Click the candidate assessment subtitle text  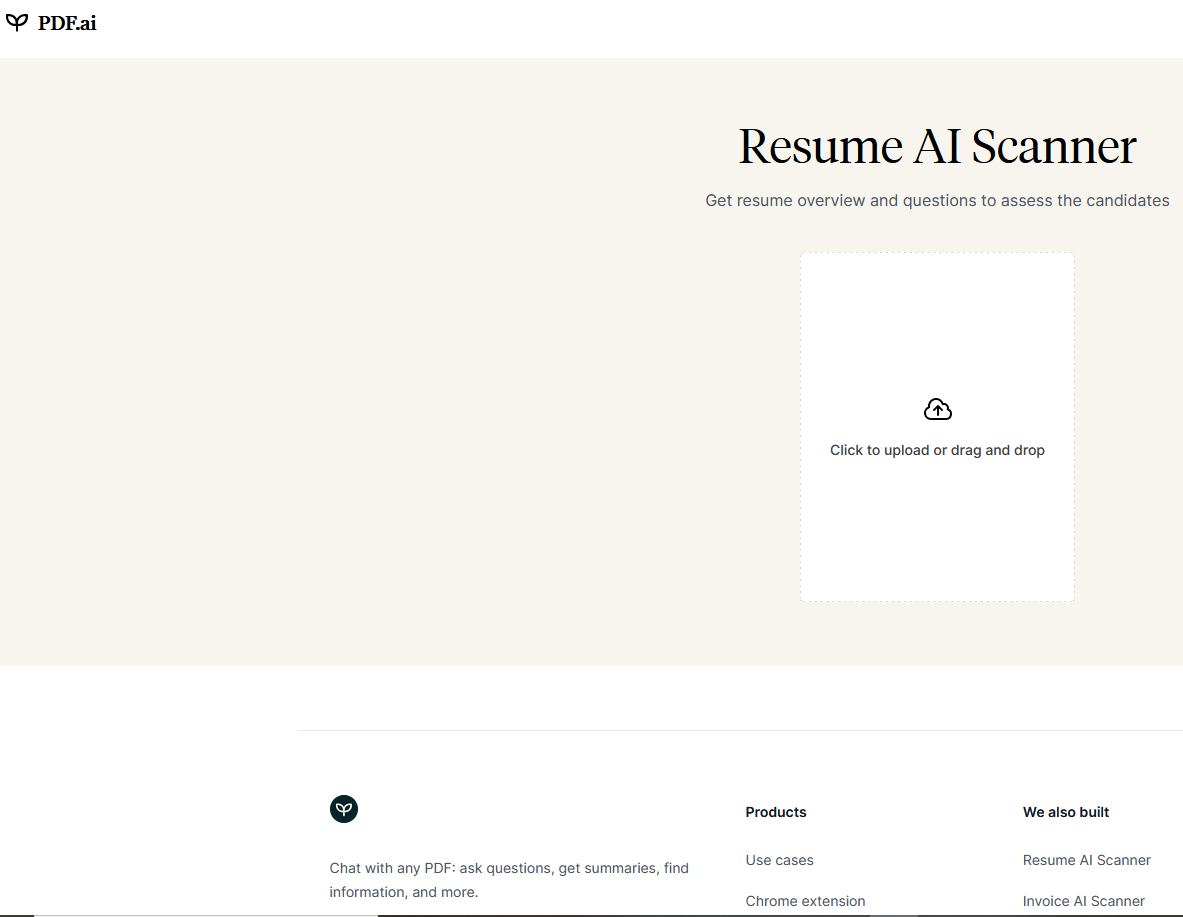click(937, 200)
